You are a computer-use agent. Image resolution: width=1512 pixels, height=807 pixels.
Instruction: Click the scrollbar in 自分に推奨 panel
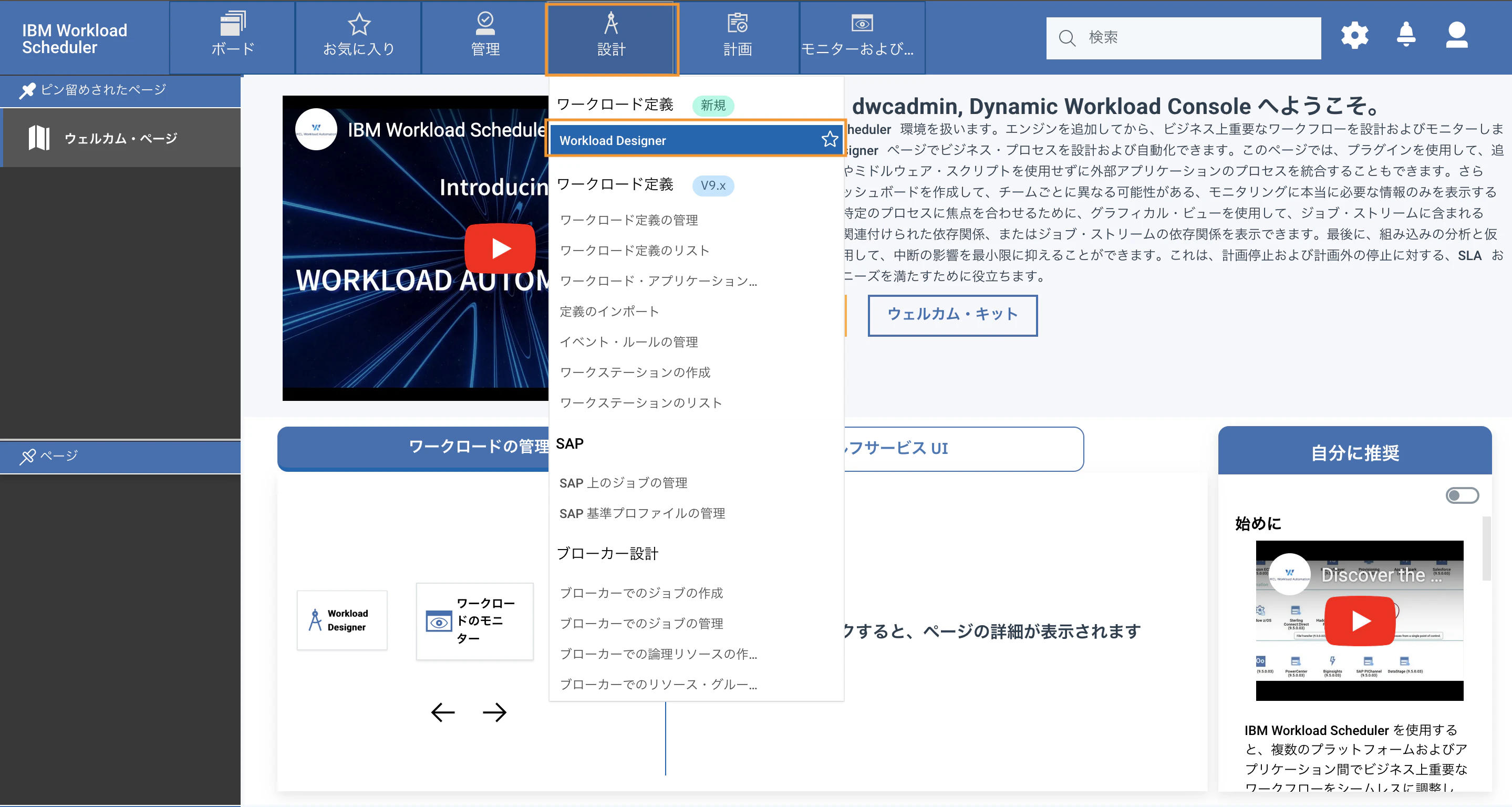pyautogui.click(x=1486, y=548)
